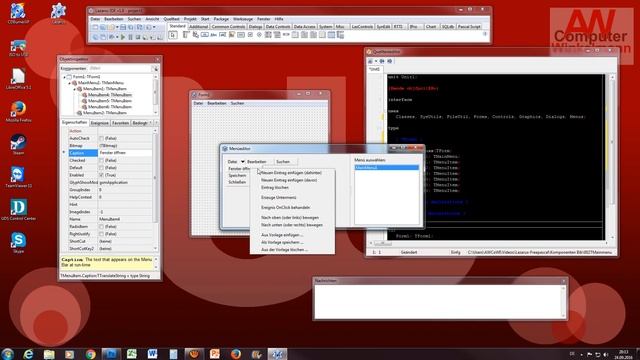Select the pointer tool in component palette
The height and width of the screenshot is (360, 640).
pyautogui.click(x=173, y=36)
